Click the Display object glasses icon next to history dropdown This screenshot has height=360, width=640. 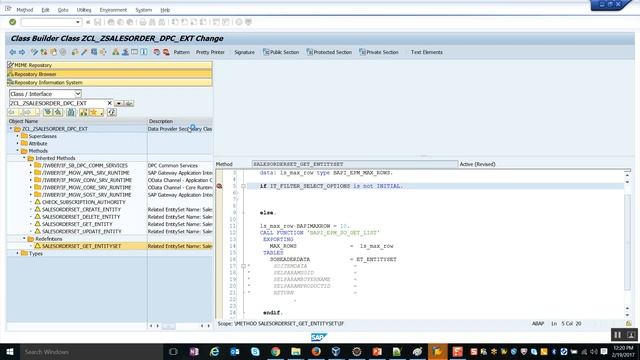[x=129, y=104]
